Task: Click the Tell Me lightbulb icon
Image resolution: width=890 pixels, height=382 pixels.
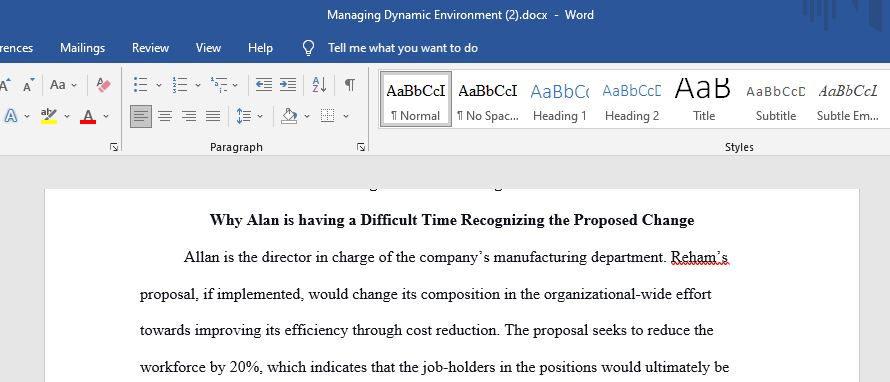Action: (x=308, y=48)
